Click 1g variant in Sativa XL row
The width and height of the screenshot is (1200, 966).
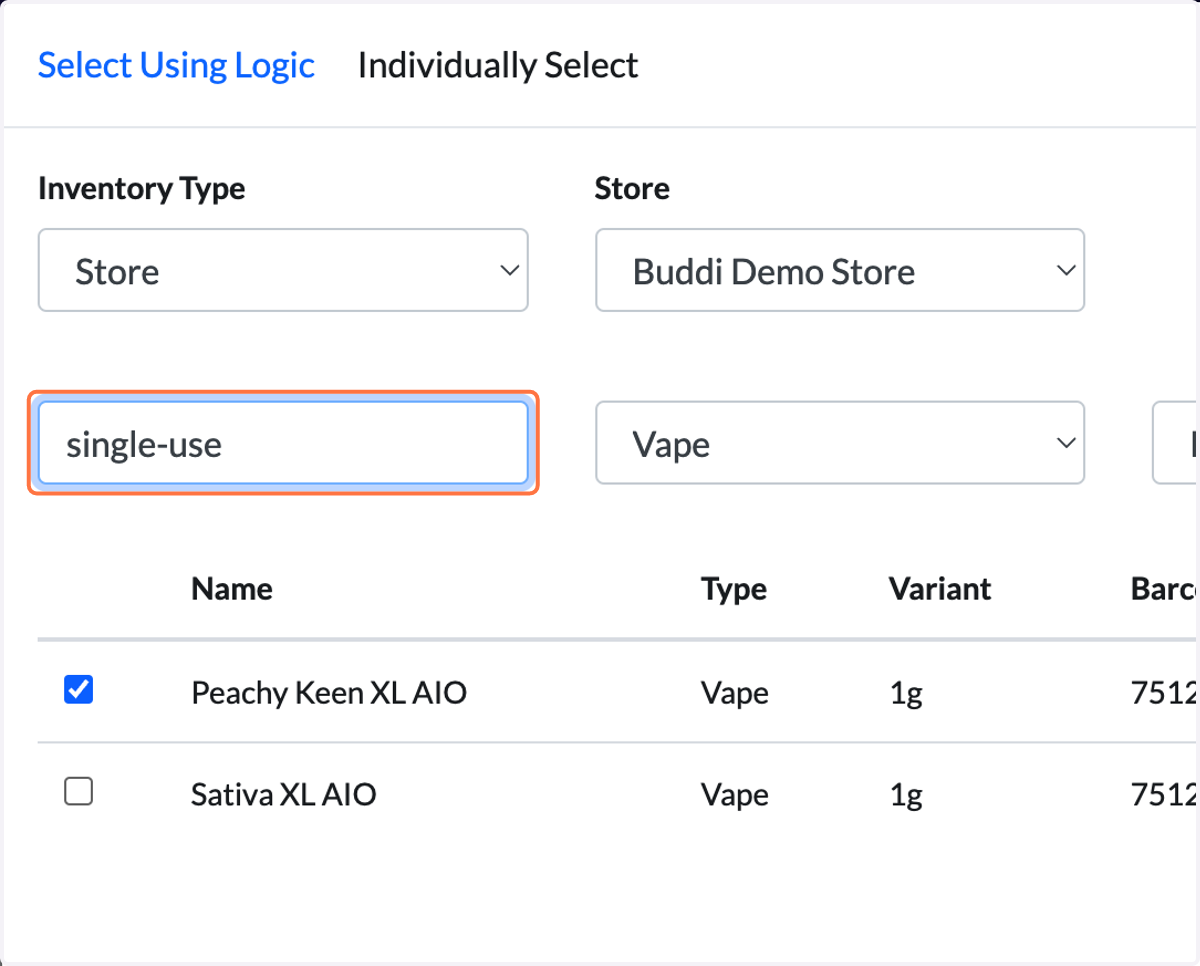click(x=906, y=796)
